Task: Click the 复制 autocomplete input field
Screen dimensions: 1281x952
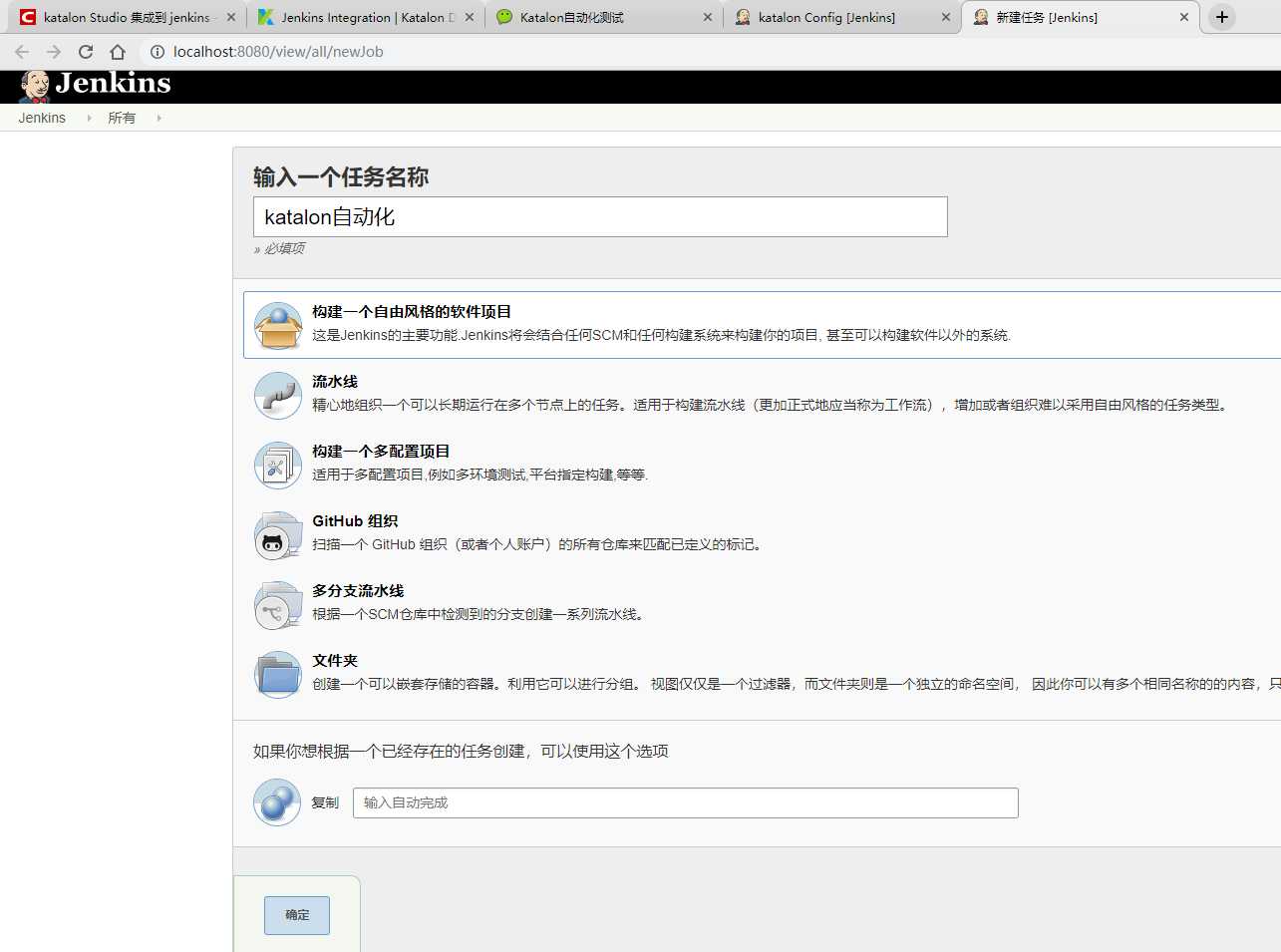Action: (686, 802)
